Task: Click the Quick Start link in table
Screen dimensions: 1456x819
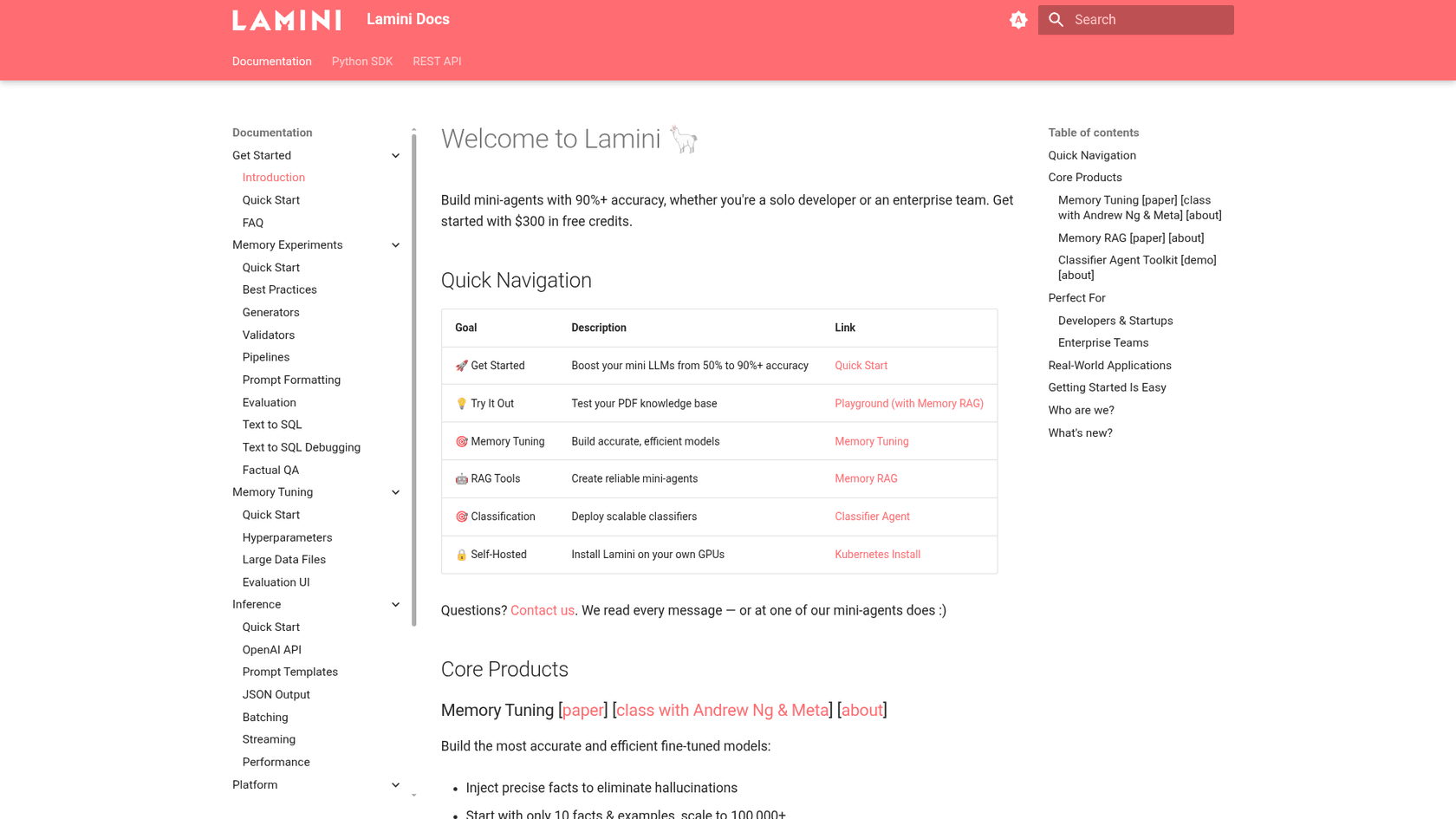Action: pyautogui.click(x=861, y=366)
